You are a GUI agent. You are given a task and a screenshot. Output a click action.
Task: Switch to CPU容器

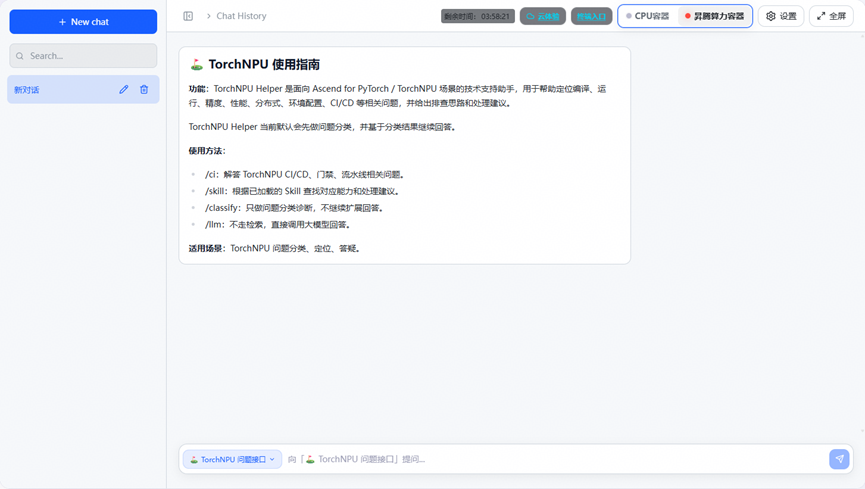point(648,16)
